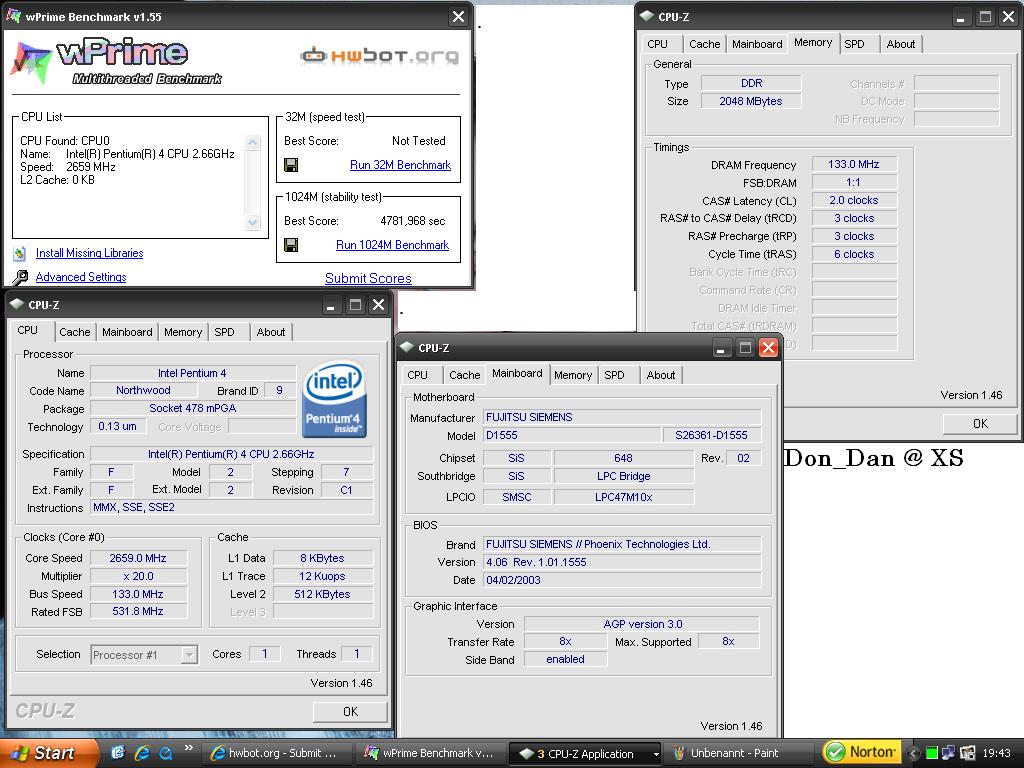
Task: Click the save icon beside Run 32M Benchmark
Action: [x=291, y=165]
